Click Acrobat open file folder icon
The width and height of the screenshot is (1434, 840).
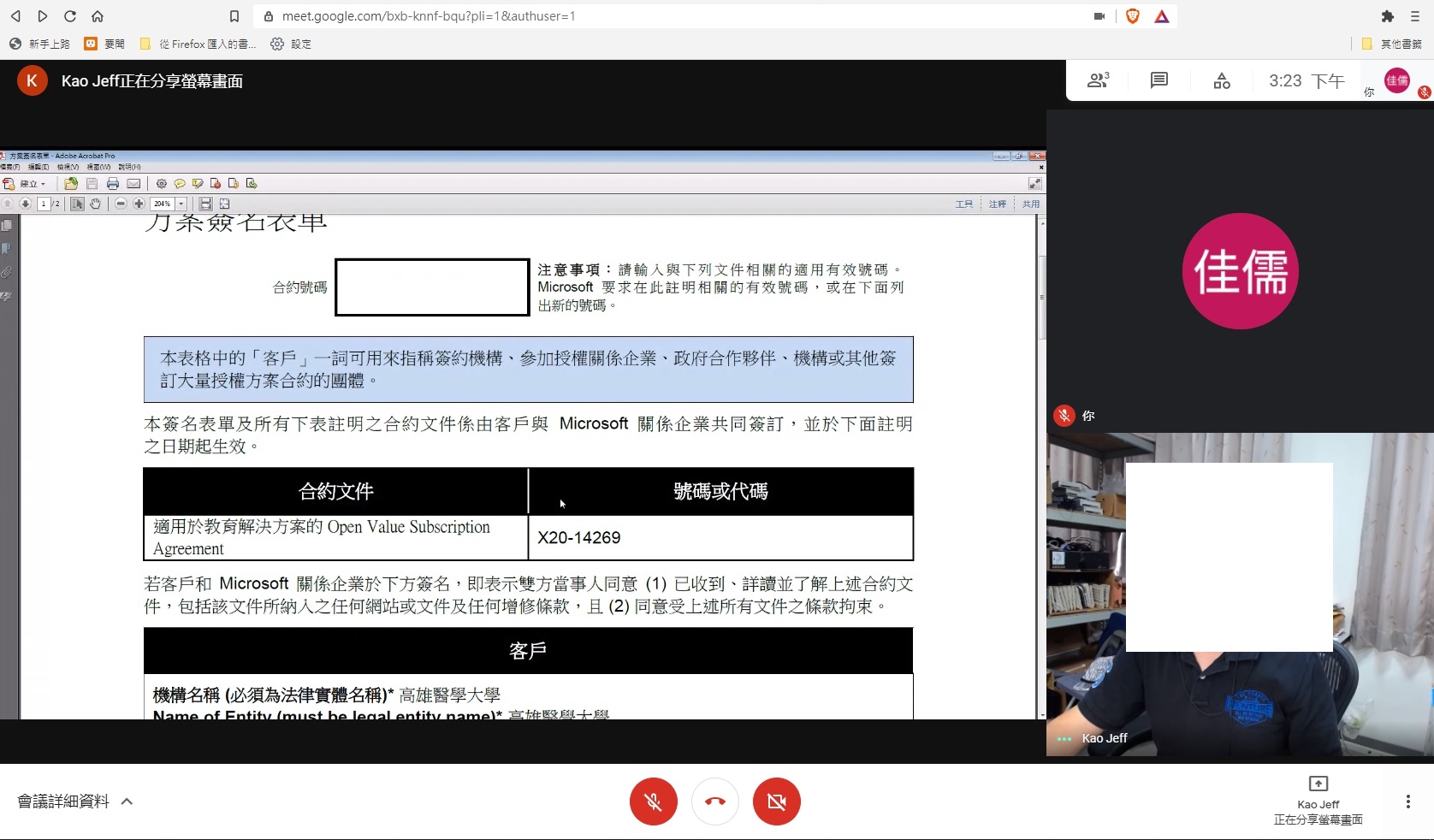[x=71, y=183]
